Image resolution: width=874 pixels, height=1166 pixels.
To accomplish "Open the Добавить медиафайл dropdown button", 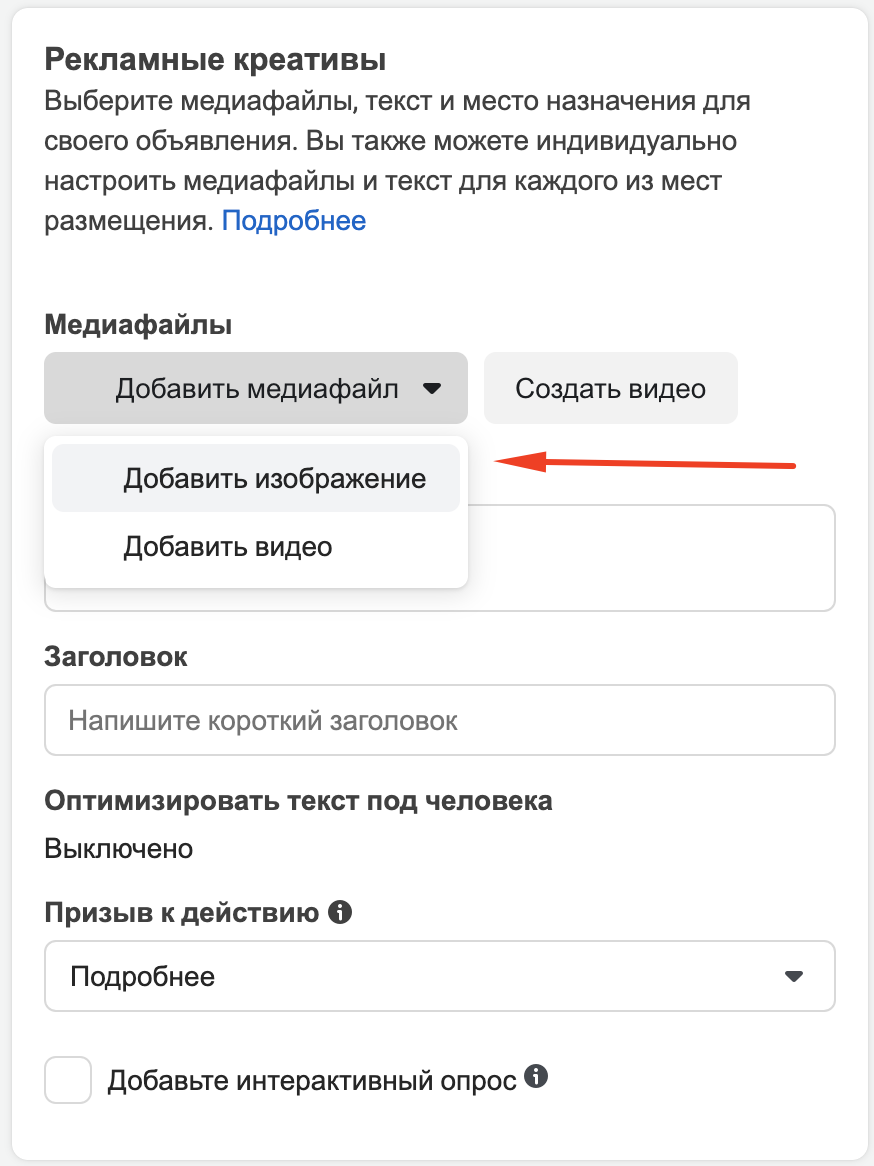I will point(256,388).
